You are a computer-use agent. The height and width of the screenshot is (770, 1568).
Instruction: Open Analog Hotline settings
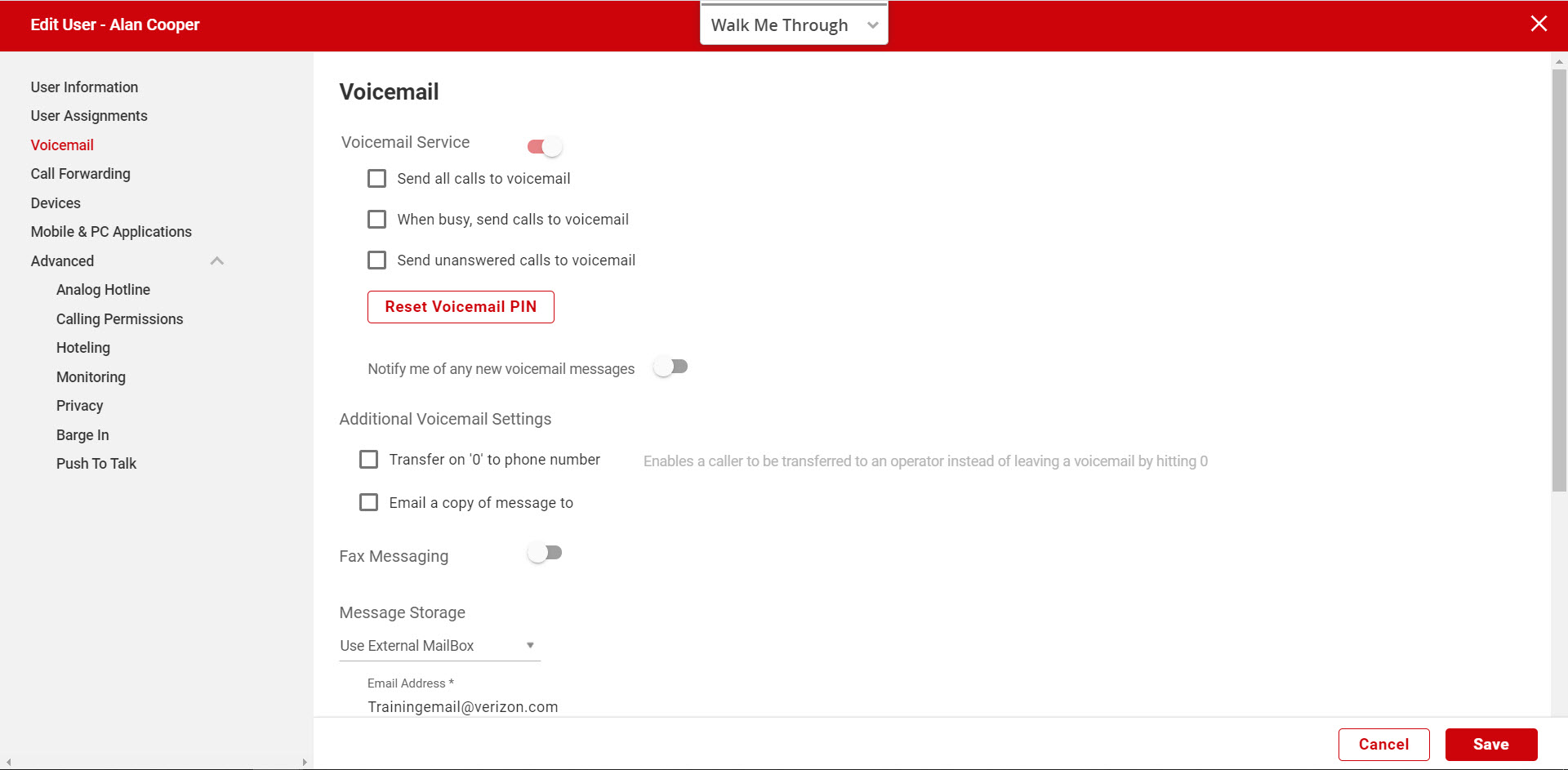click(x=103, y=290)
